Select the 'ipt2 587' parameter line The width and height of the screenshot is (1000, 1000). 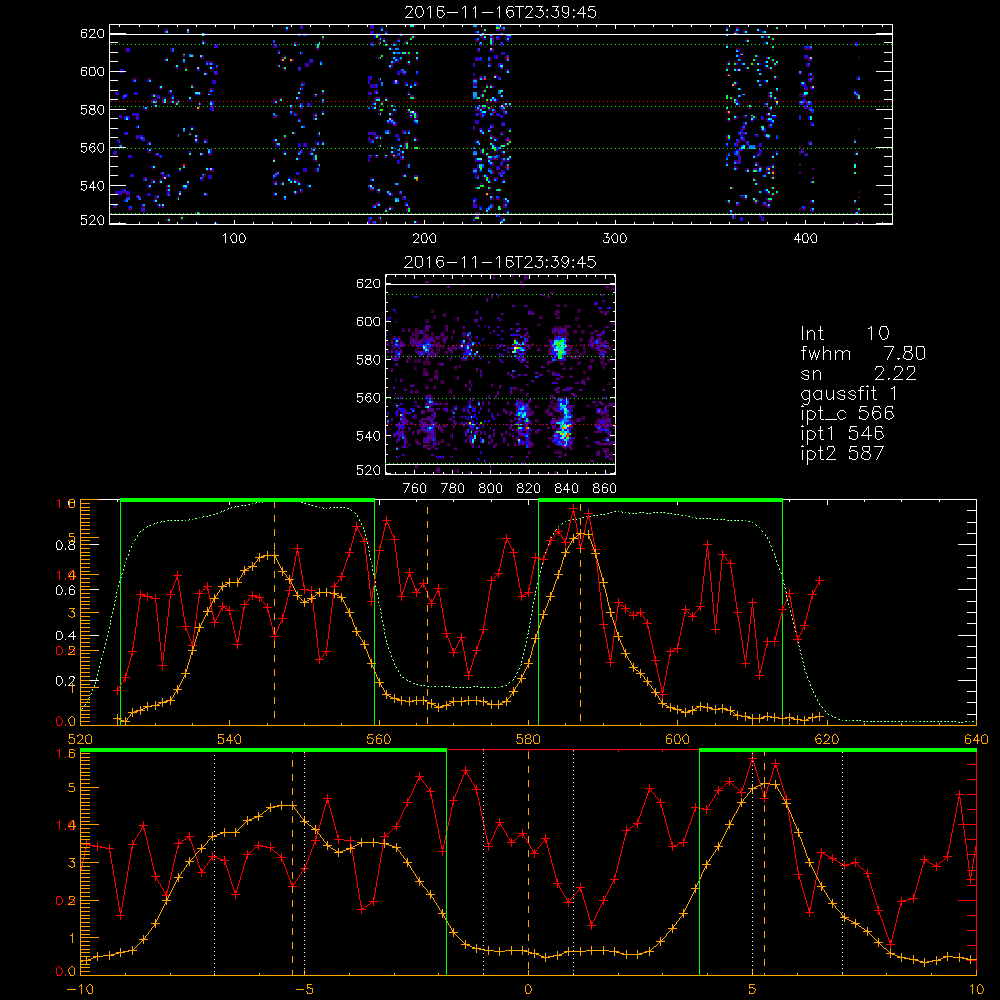click(x=842, y=453)
